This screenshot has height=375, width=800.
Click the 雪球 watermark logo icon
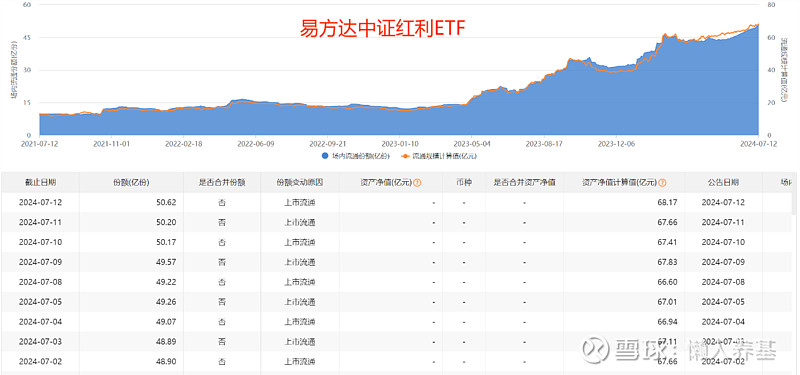[596, 349]
